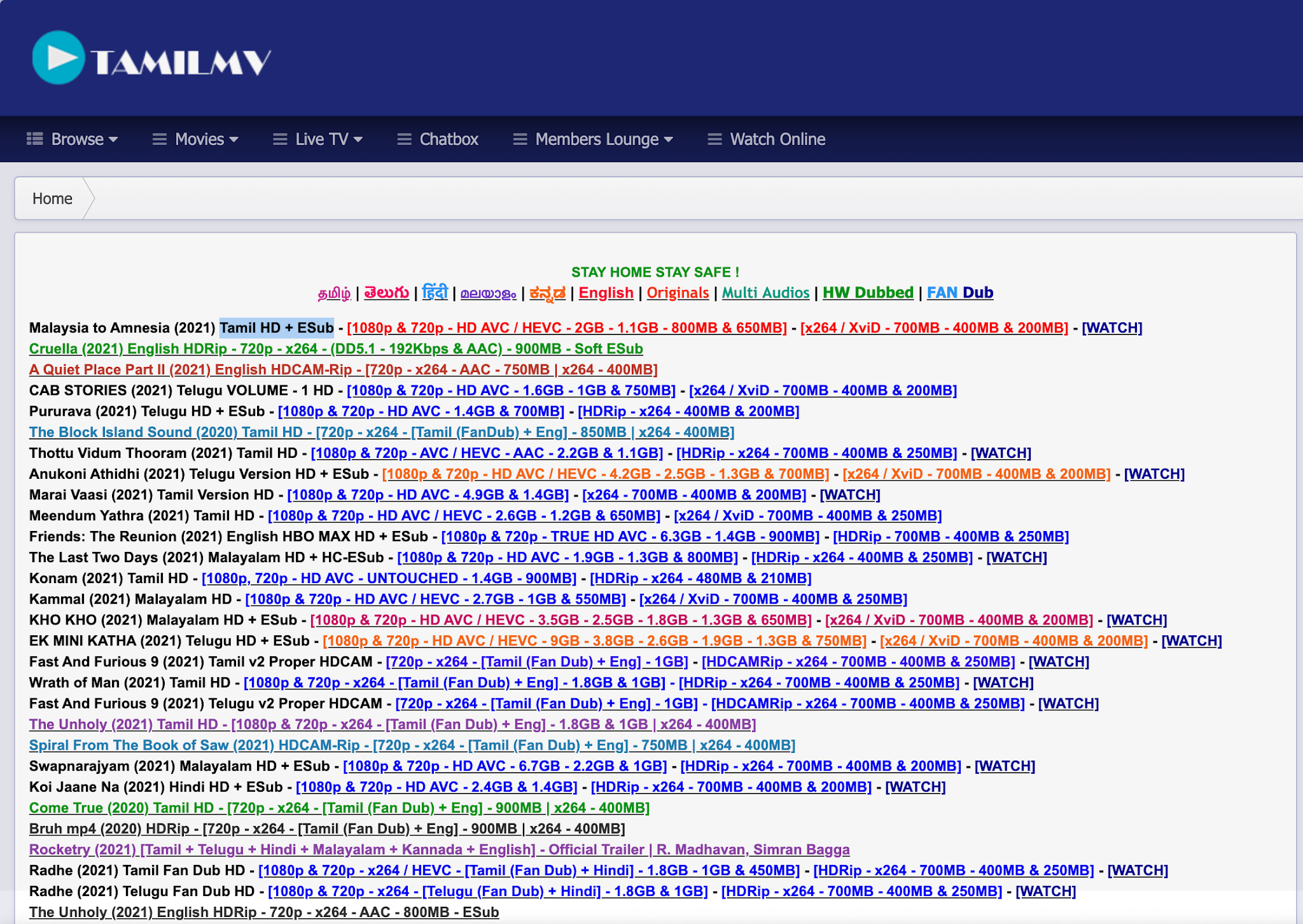Expand the Live TV dropdown

pyautogui.click(x=323, y=139)
